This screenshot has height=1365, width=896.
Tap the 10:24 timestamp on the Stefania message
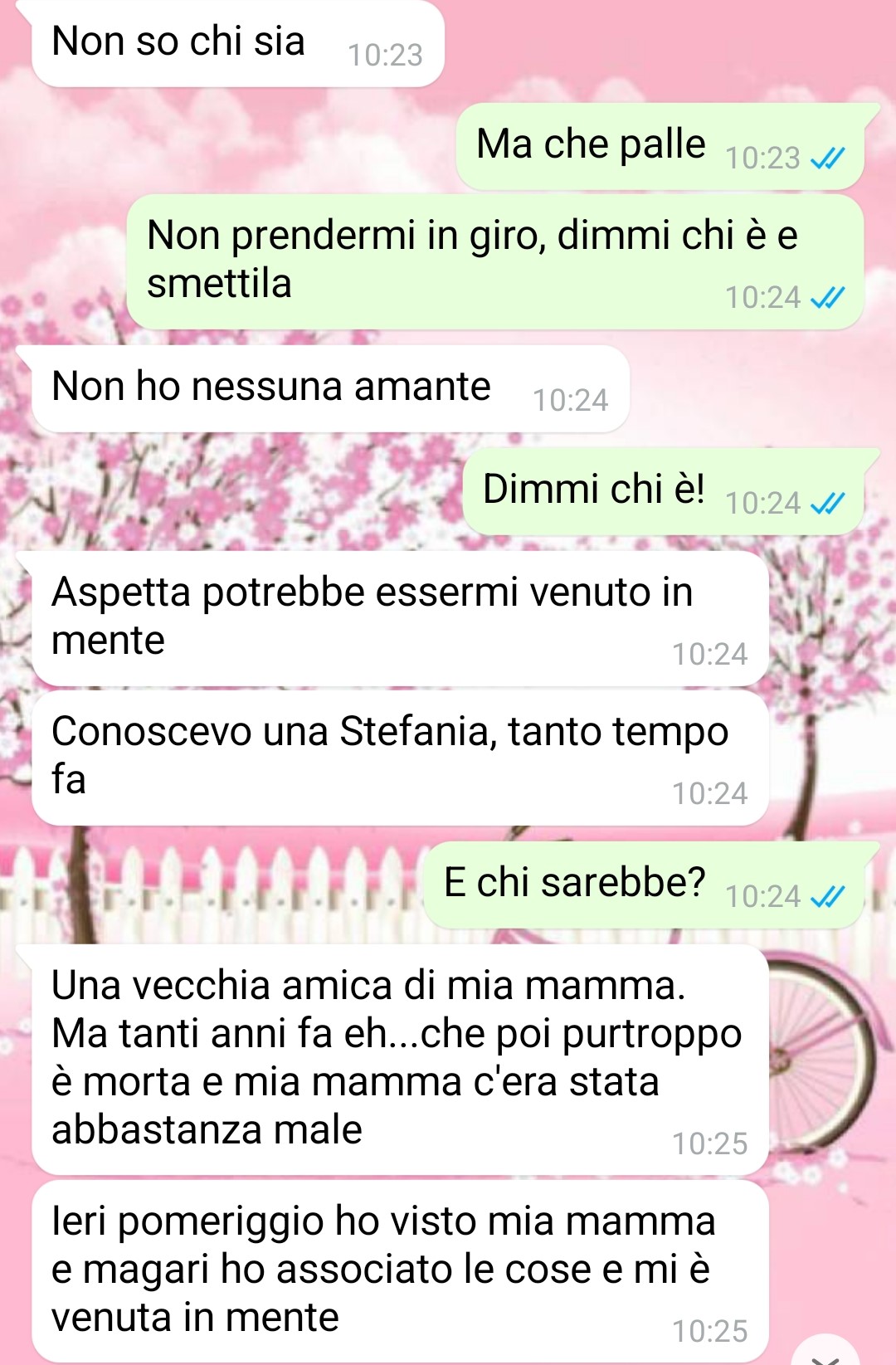[x=710, y=793]
